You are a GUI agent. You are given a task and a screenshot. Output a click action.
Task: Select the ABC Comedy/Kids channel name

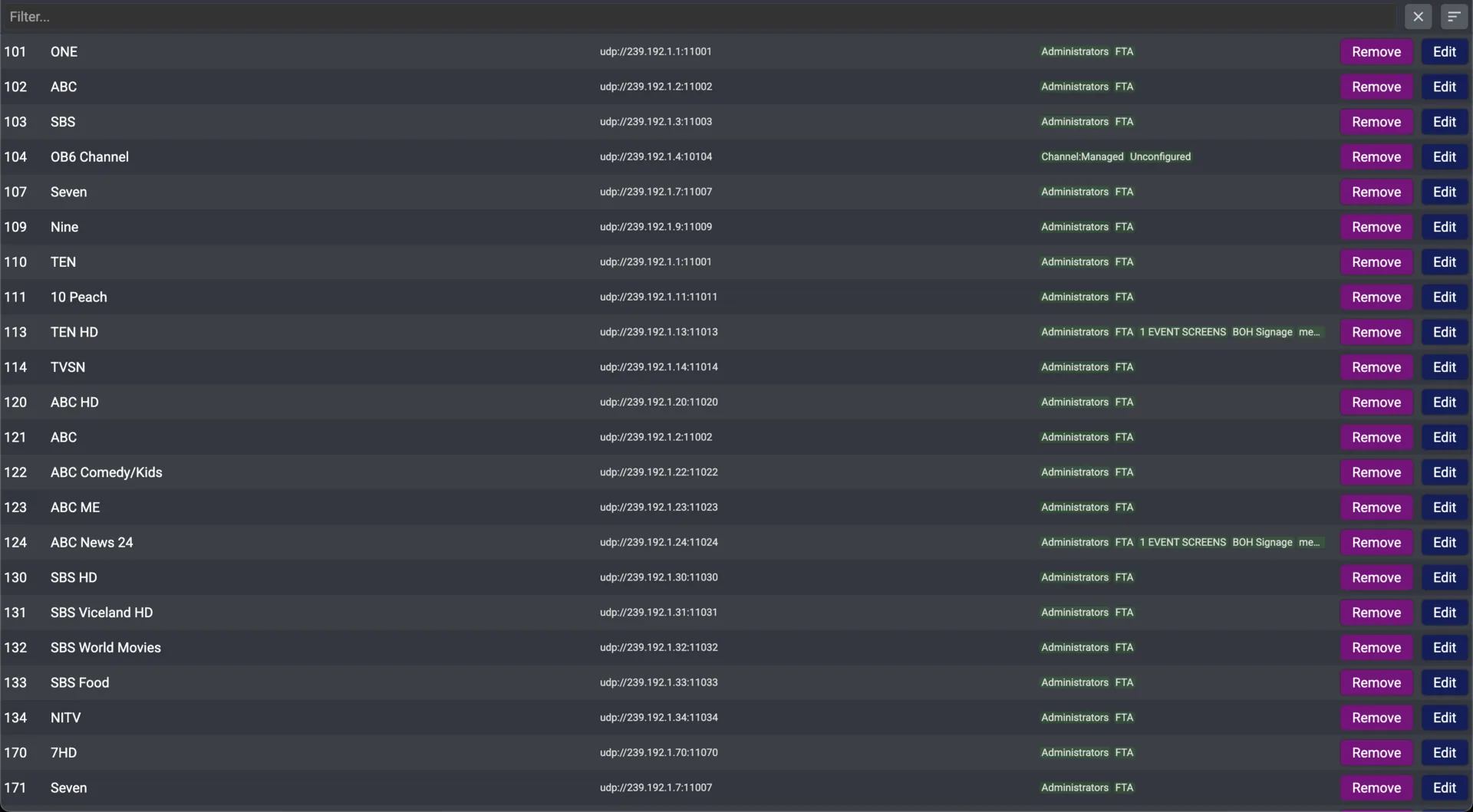point(107,472)
